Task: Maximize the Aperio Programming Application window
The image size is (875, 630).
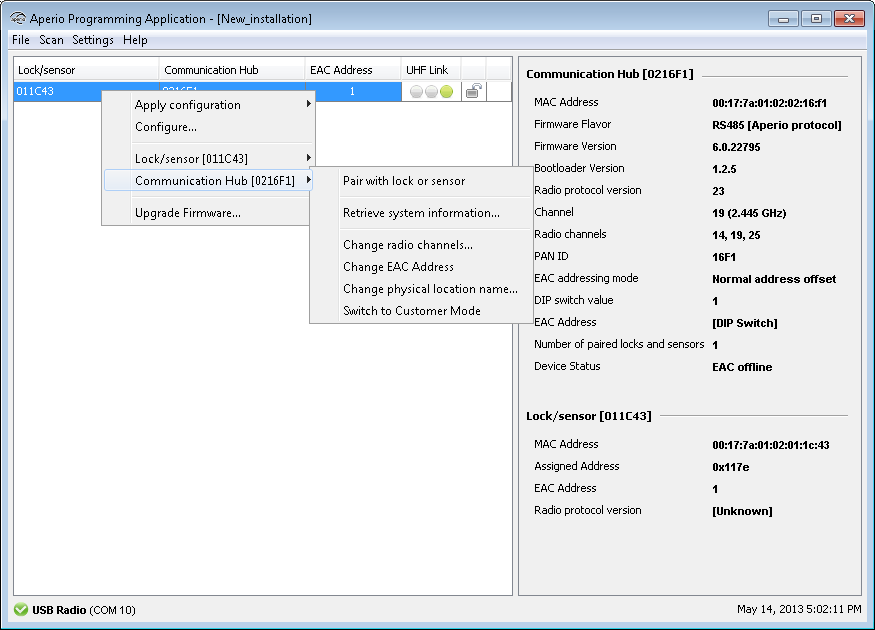Action: 816,19
